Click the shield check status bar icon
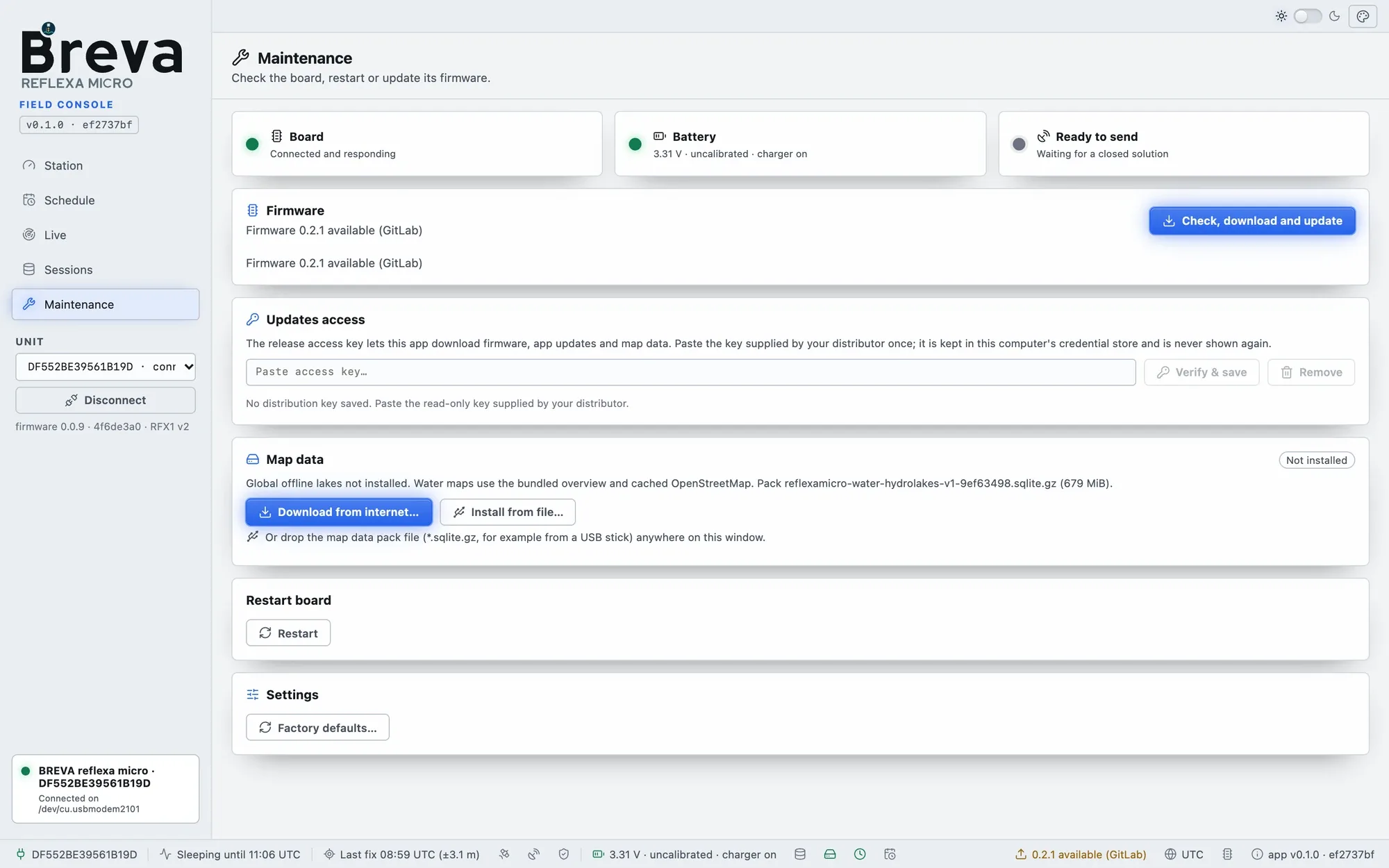 (563, 854)
